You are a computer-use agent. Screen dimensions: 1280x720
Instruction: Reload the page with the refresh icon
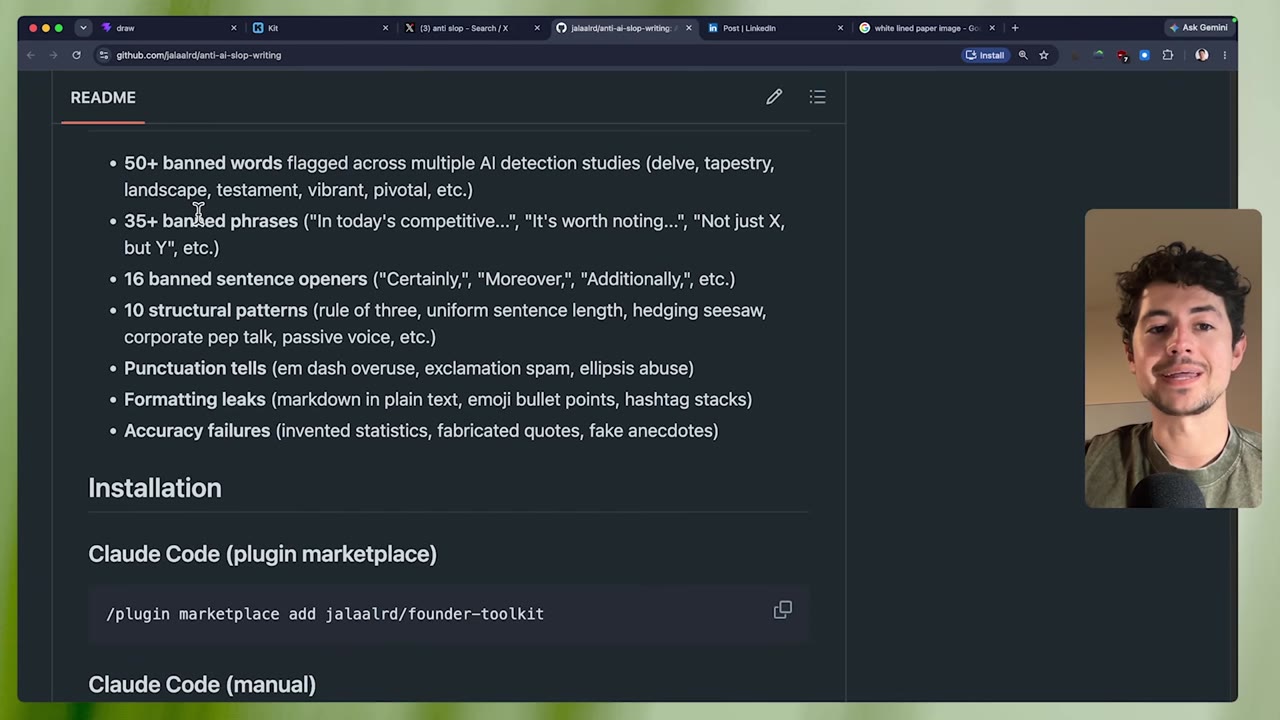coord(76,55)
